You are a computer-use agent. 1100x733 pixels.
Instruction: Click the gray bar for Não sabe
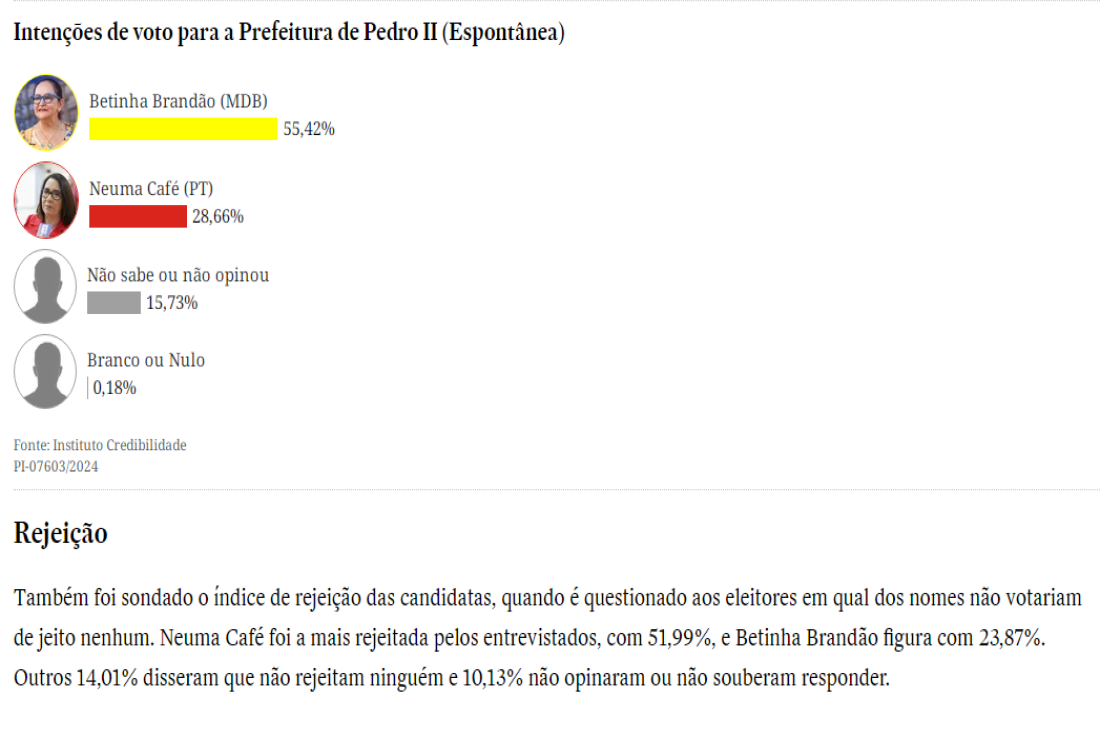(x=114, y=303)
